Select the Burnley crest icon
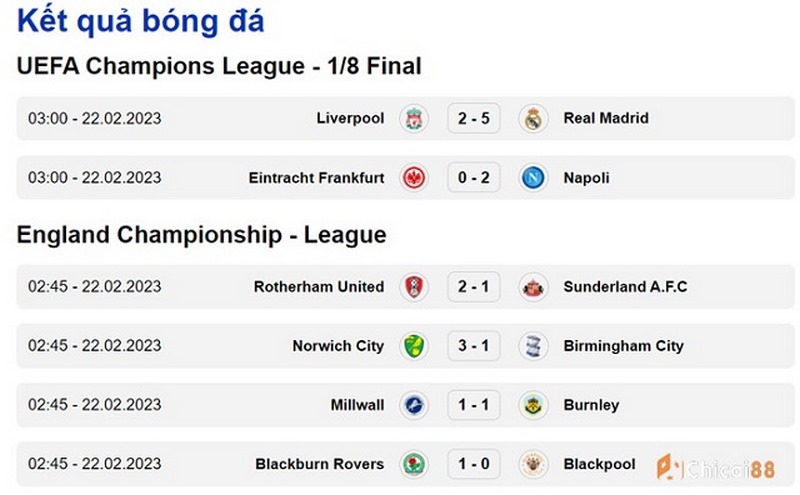800x495 pixels. coord(533,405)
